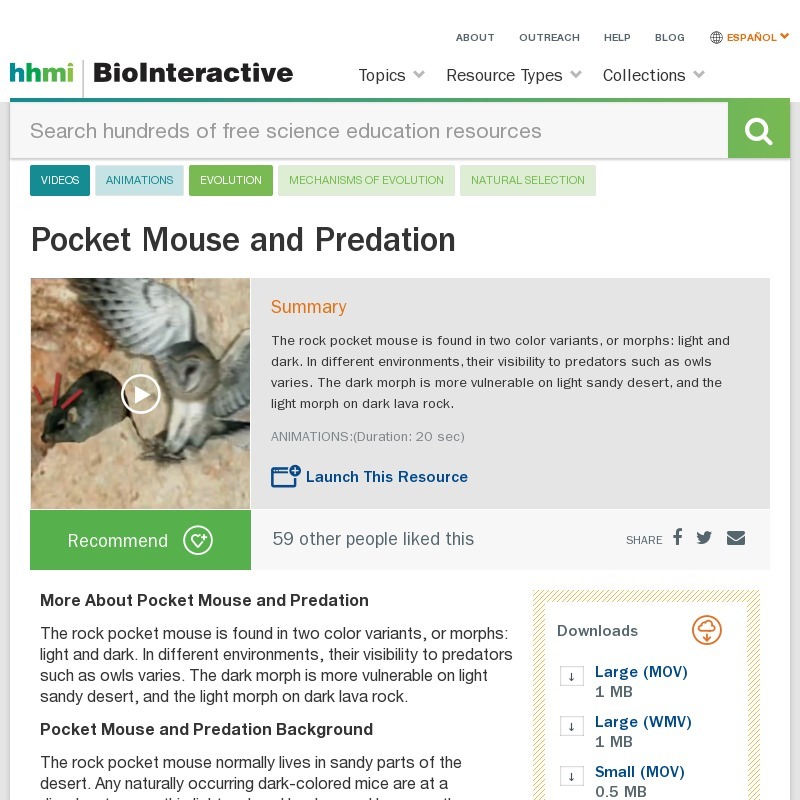Viewport: 800px width, 800px height.
Task: Click the download arrow for Large (WMV)
Action: pyautogui.click(x=572, y=726)
